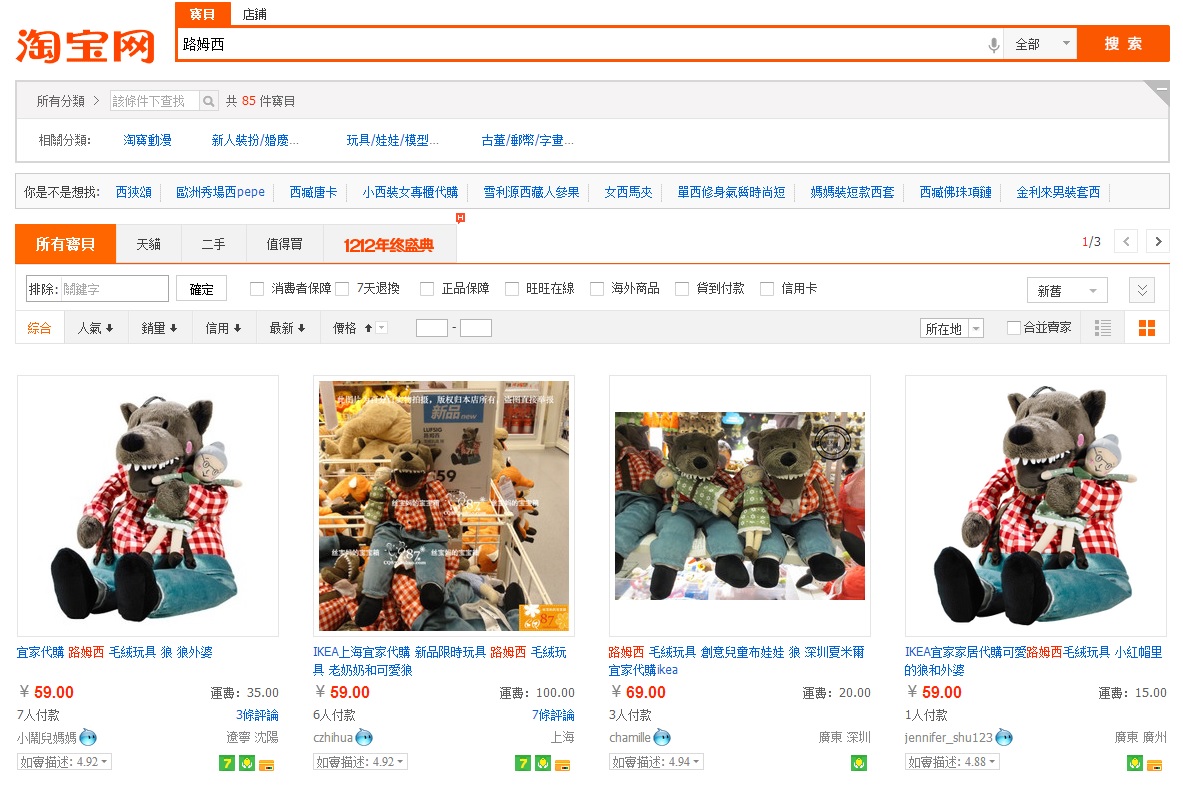
Task: Select the orange grid view icon
Action: pyautogui.click(x=1147, y=328)
